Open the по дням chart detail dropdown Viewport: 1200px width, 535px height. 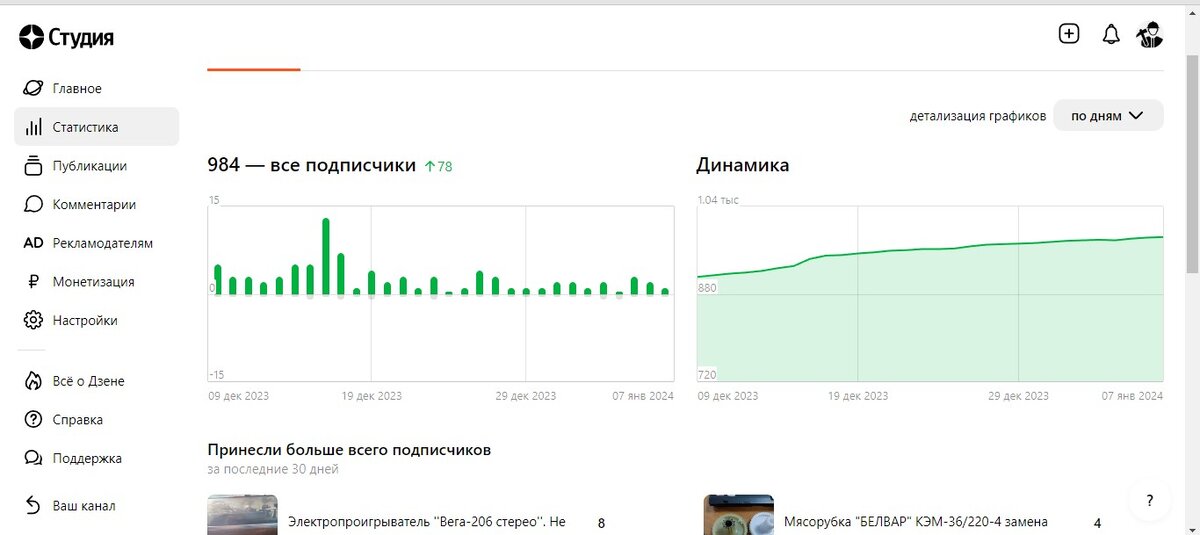1108,115
